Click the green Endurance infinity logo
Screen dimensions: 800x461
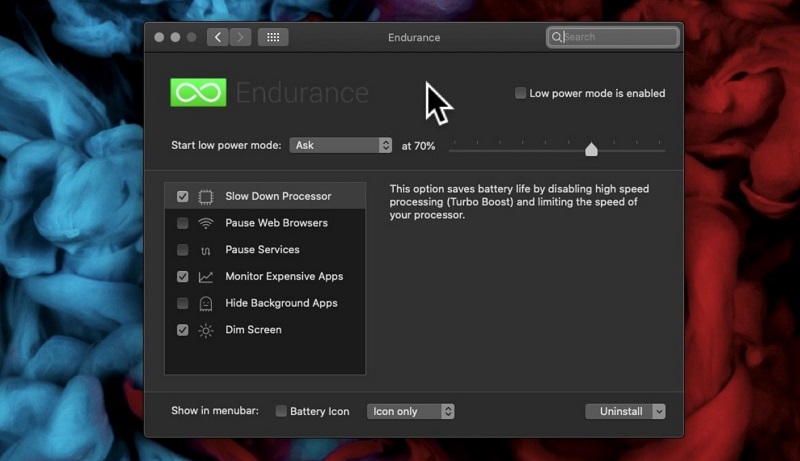tap(198, 93)
